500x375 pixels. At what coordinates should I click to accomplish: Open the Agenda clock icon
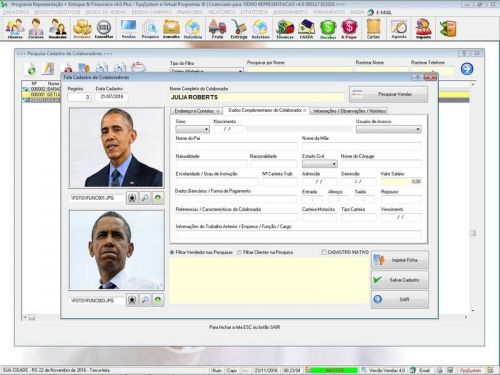point(399,29)
